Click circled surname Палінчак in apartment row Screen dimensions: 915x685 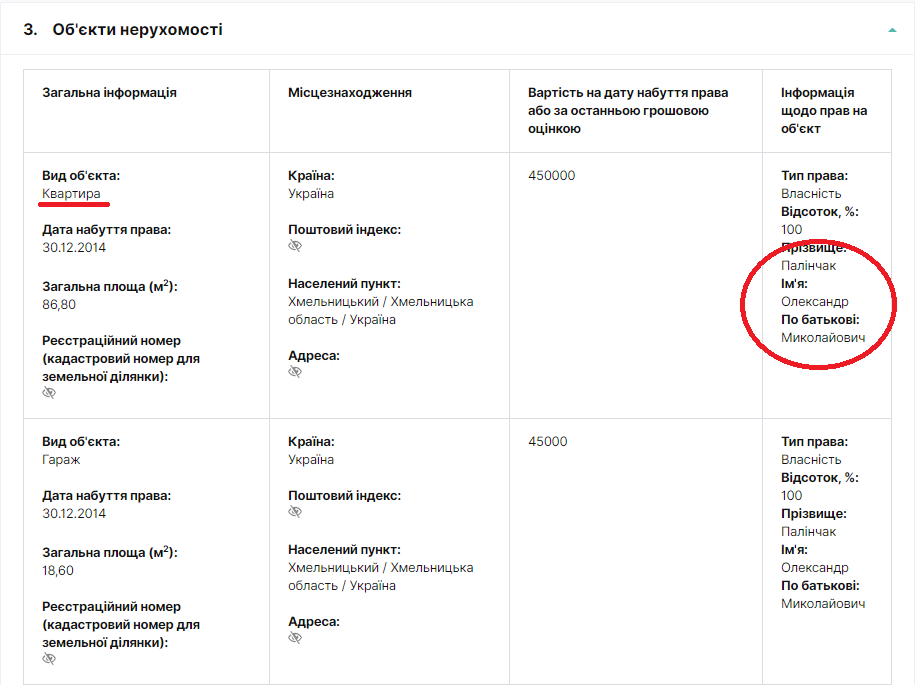coord(808,266)
